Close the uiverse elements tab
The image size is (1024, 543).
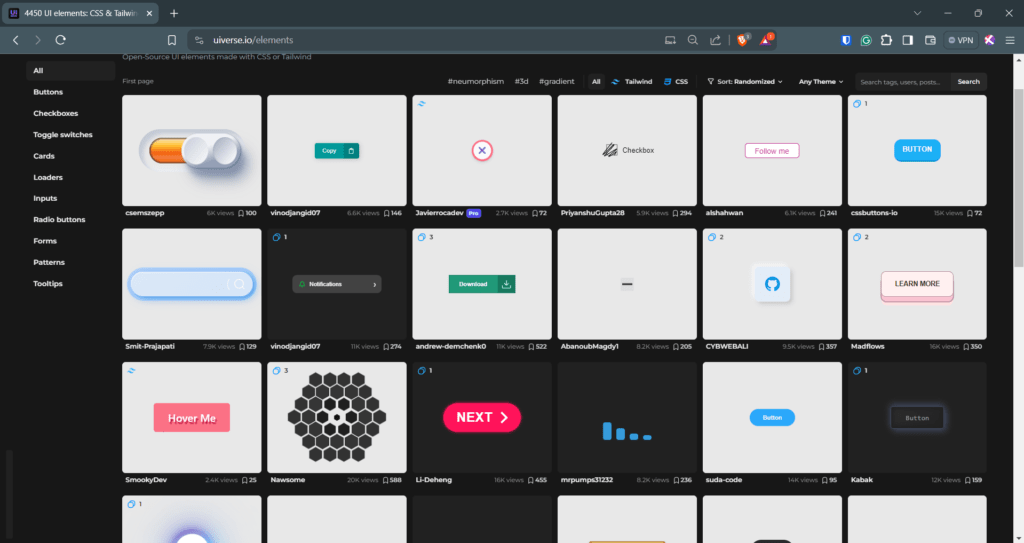[149, 13]
